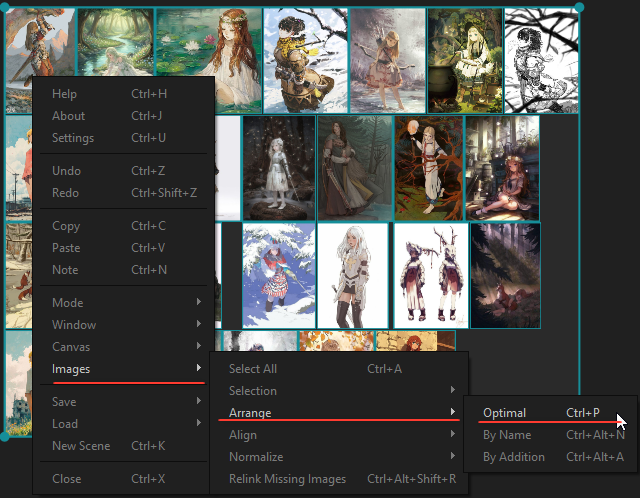
Task: Select the archer girl in misty water thumbnail
Action: [x=387, y=60]
